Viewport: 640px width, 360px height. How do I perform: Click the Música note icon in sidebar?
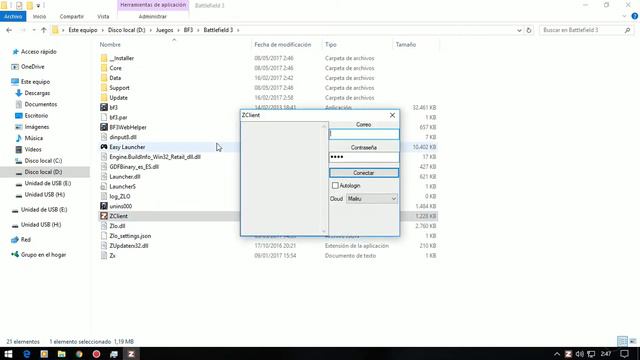(x=19, y=138)
